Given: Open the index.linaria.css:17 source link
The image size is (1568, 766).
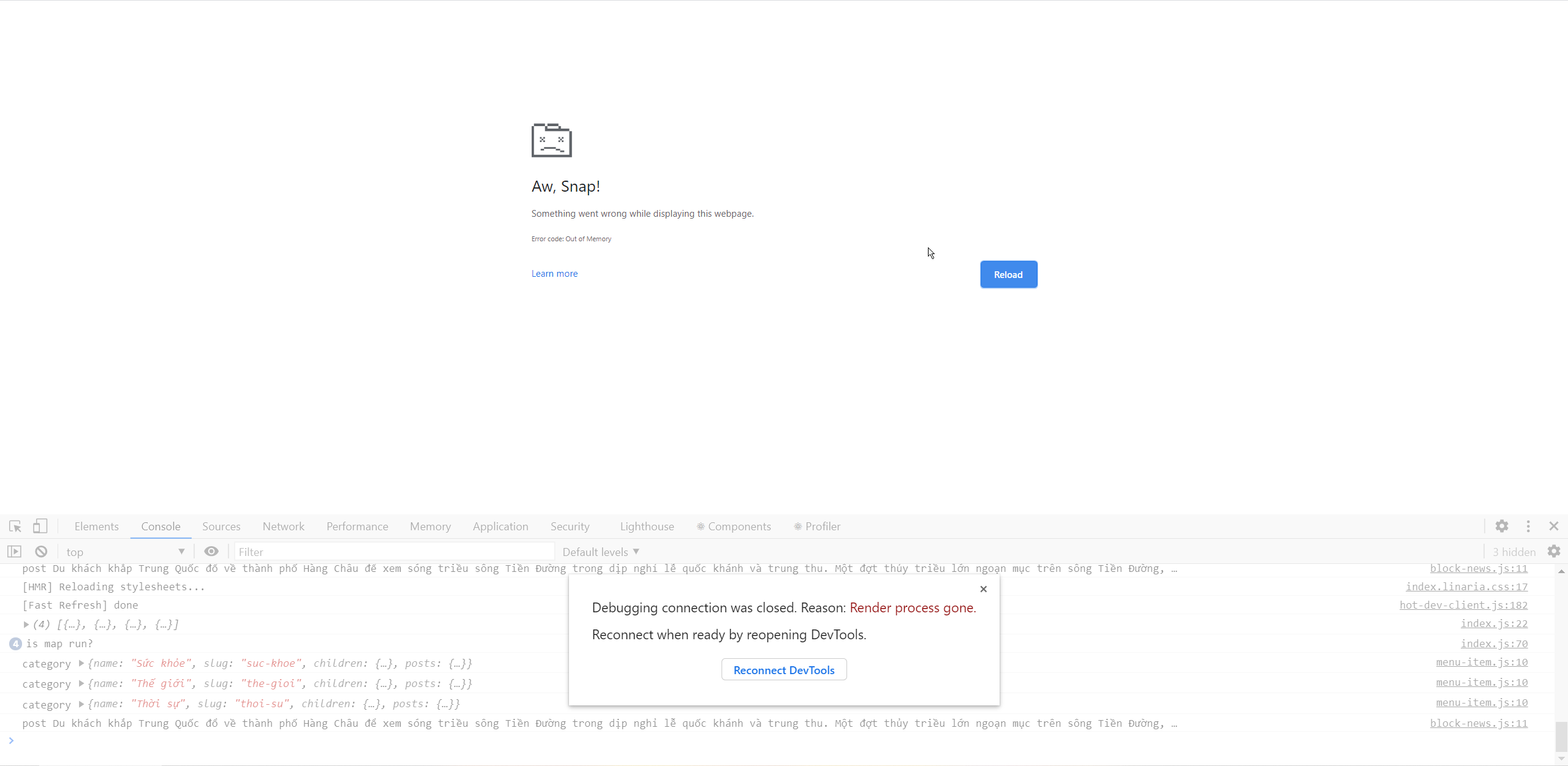Looking at the screenshot, I should click(x=1466, y=587).
